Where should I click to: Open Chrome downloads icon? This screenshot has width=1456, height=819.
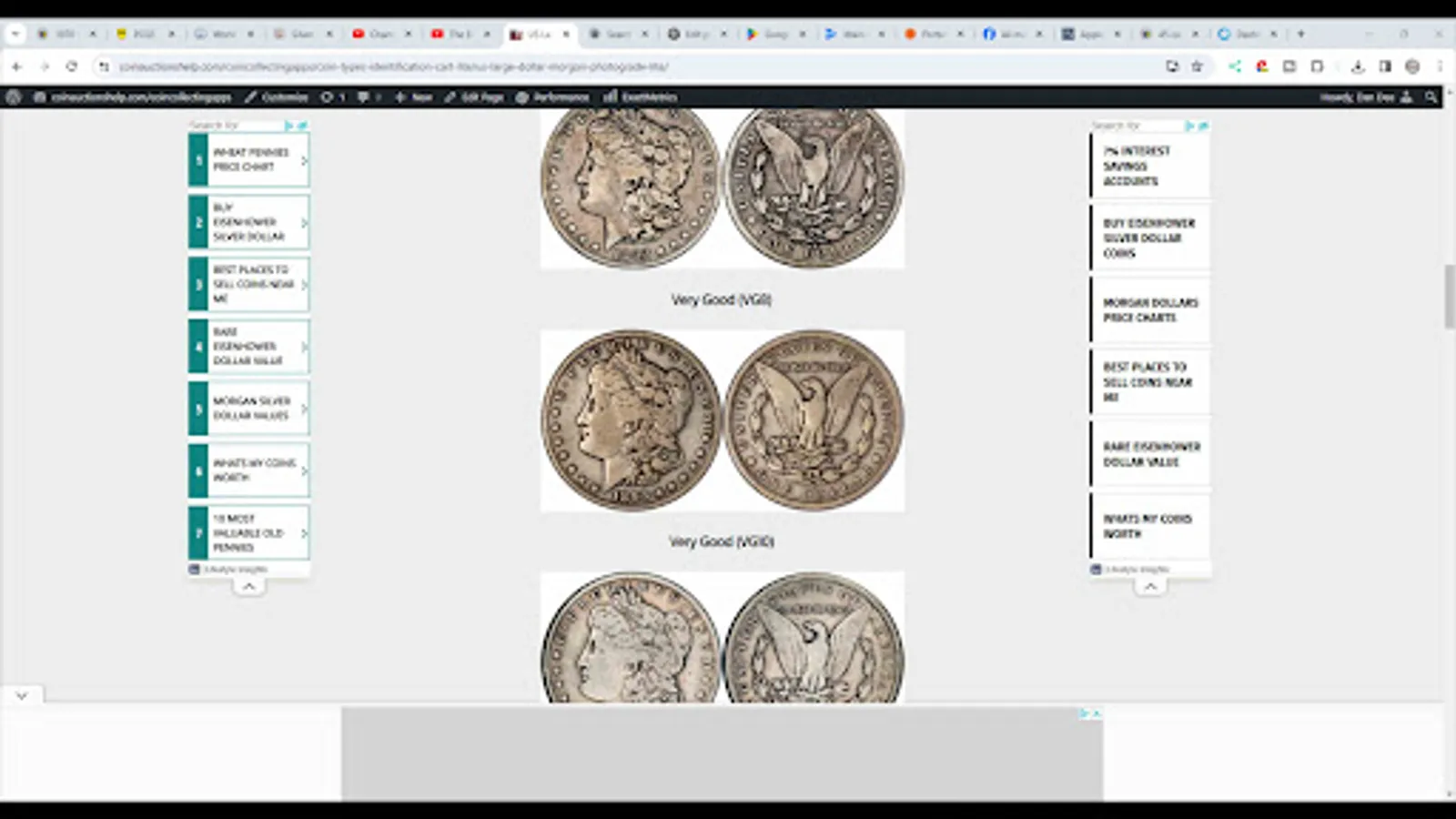pyautogui.click(x=1359, y=66)
